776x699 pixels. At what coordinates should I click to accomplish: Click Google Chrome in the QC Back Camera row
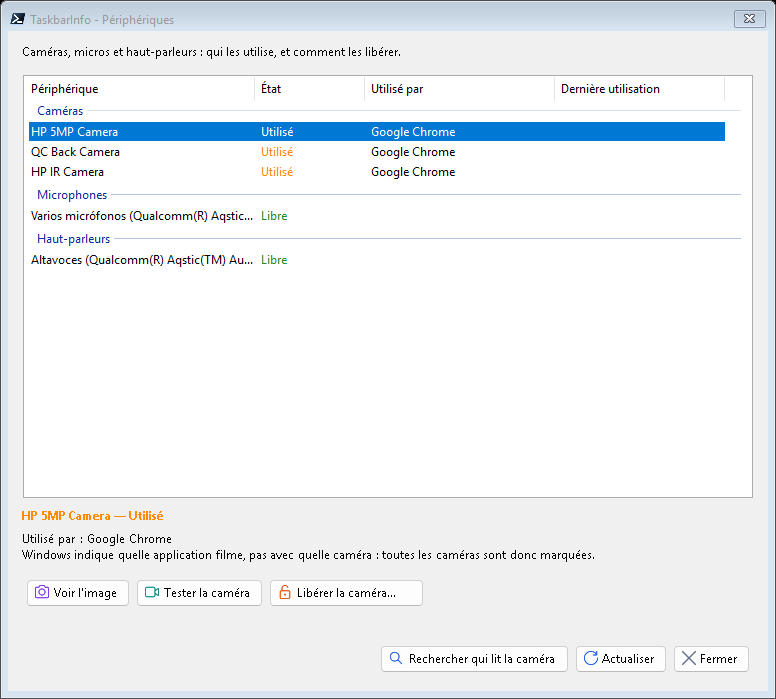tap(413, 152)
